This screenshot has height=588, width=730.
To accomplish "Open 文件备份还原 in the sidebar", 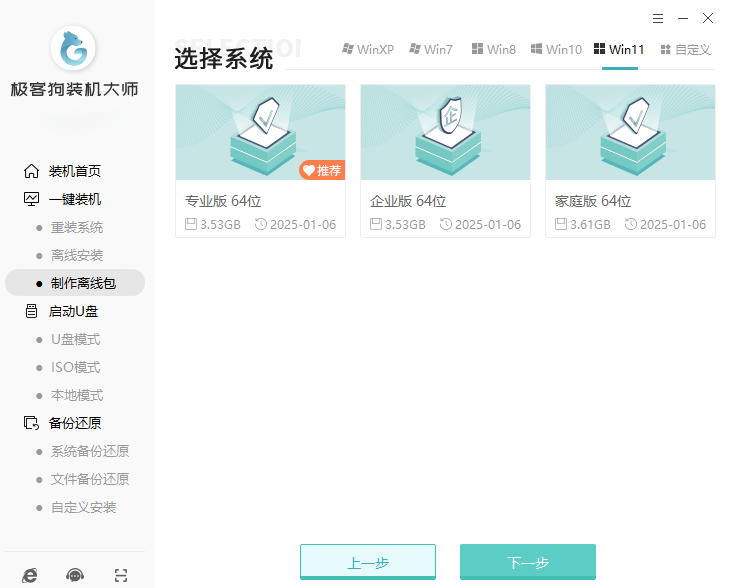I will coord(90,479).
